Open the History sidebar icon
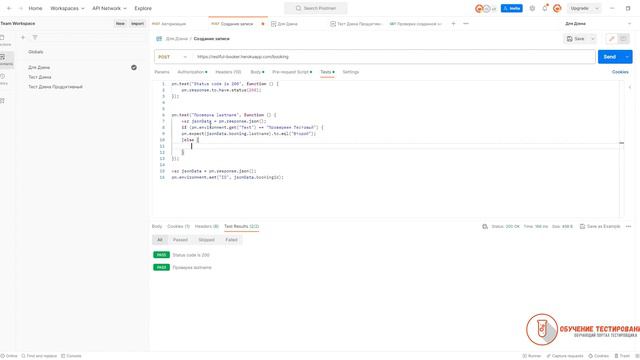 point(3,79)
